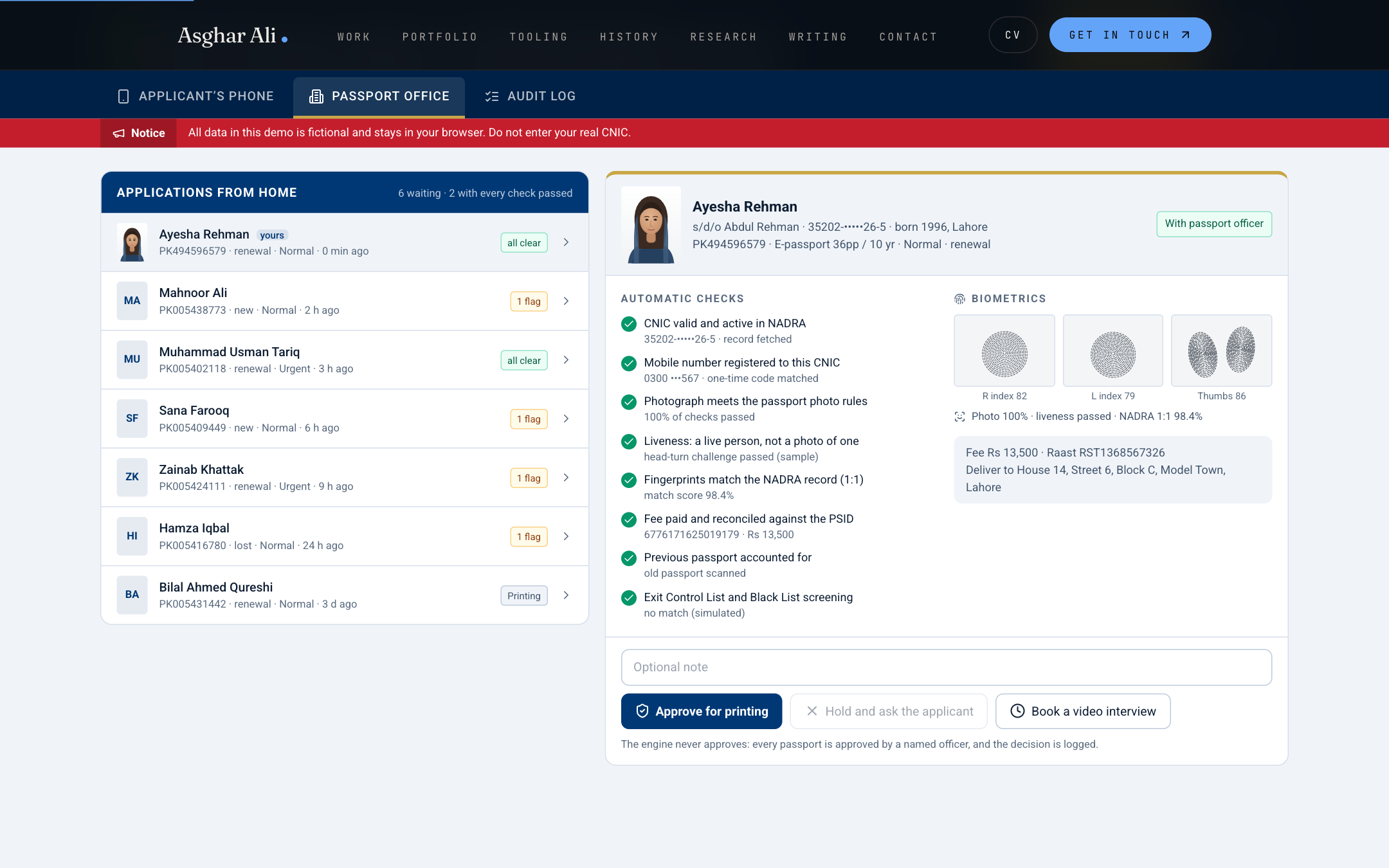
Task: Click Book a video interview button
Action: 1083,711
